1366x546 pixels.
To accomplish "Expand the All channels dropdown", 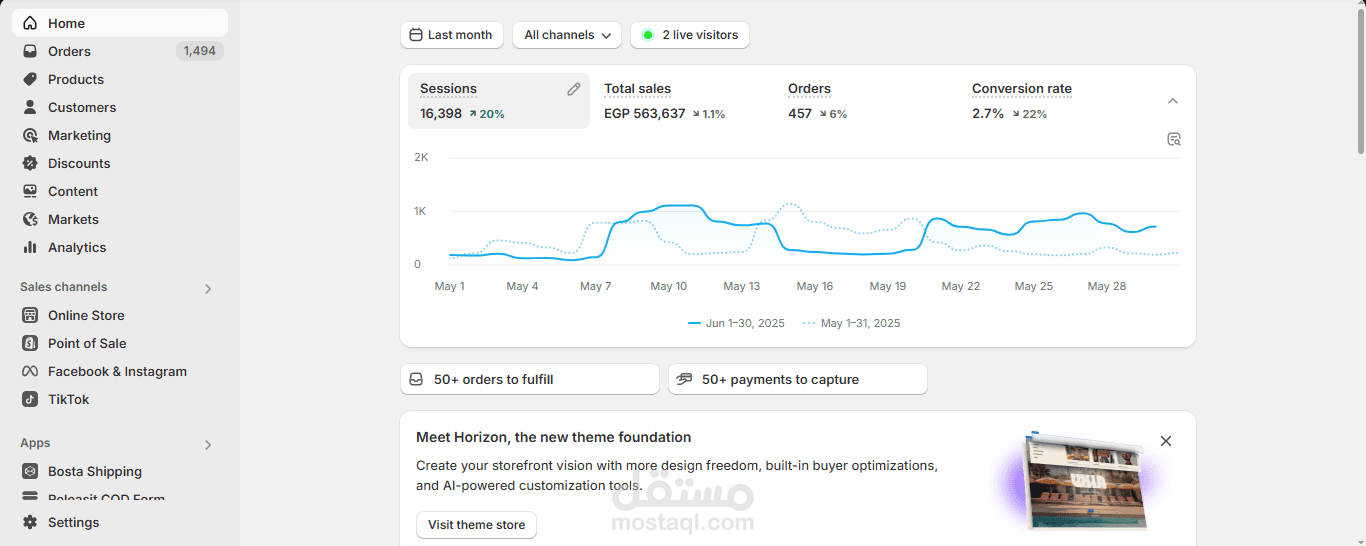I will [567, 35].
